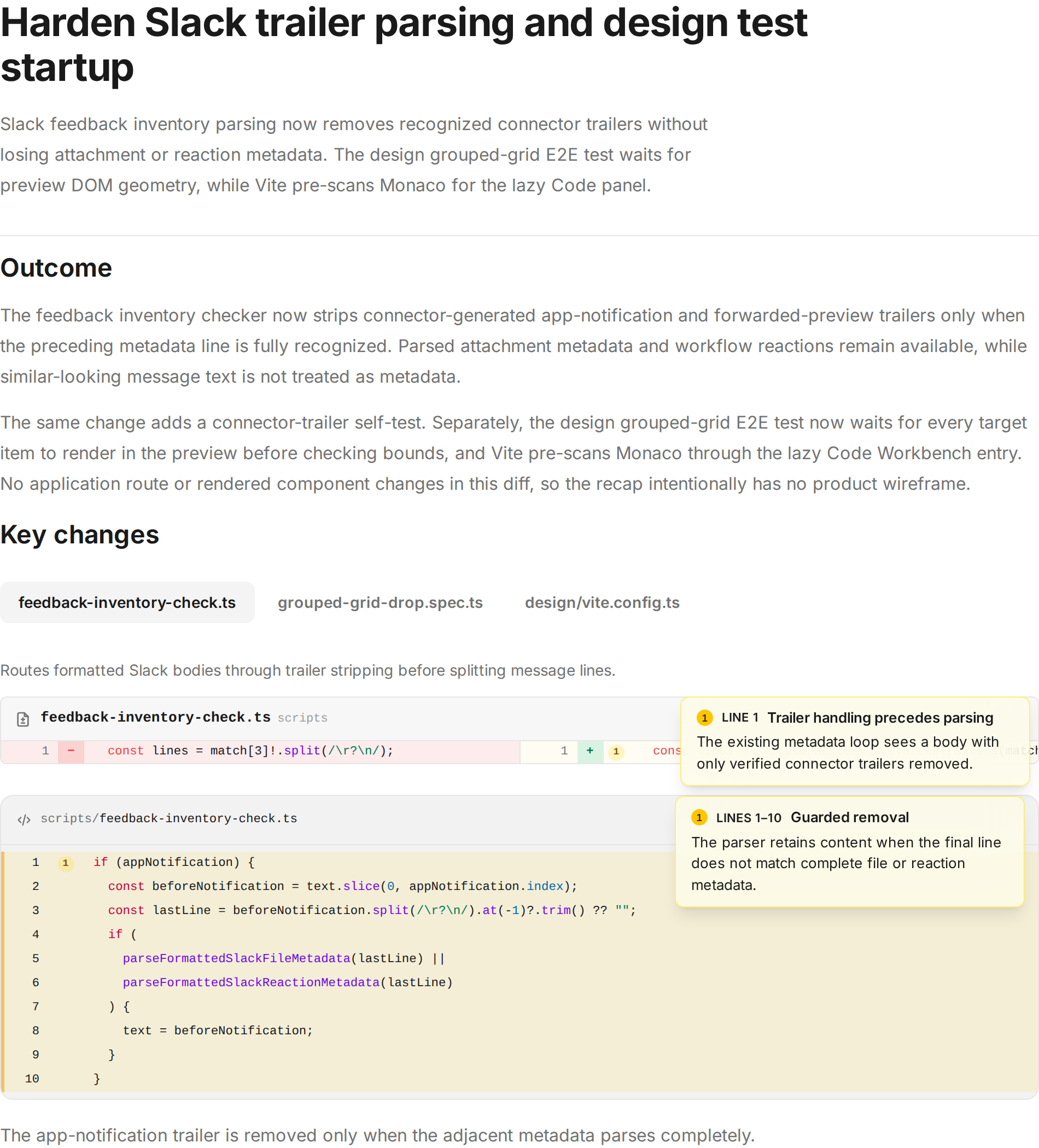
Task: Click the Guarded removal note title
Action: click(849, 817)
